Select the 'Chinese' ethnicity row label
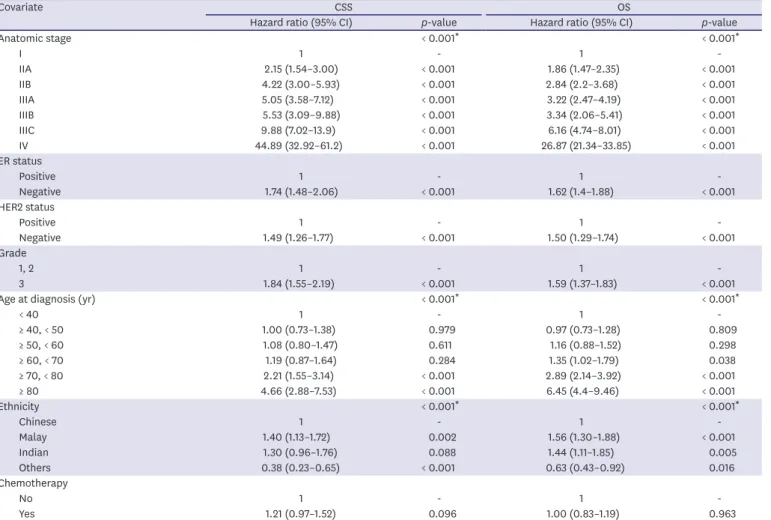The width and height of the screenshot is (771, 520). 37,422
